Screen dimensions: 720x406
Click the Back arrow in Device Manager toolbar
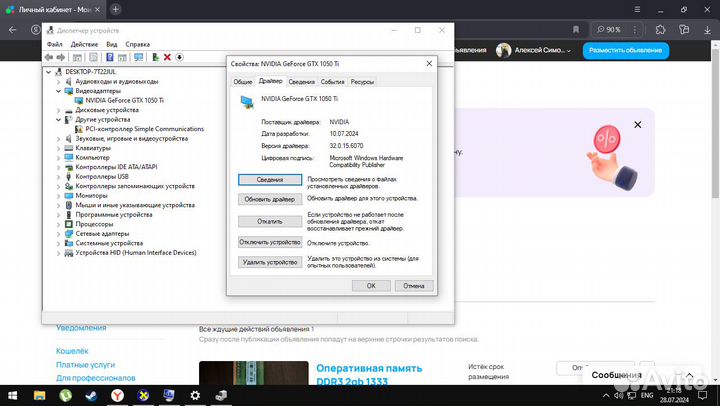point(49,57)
